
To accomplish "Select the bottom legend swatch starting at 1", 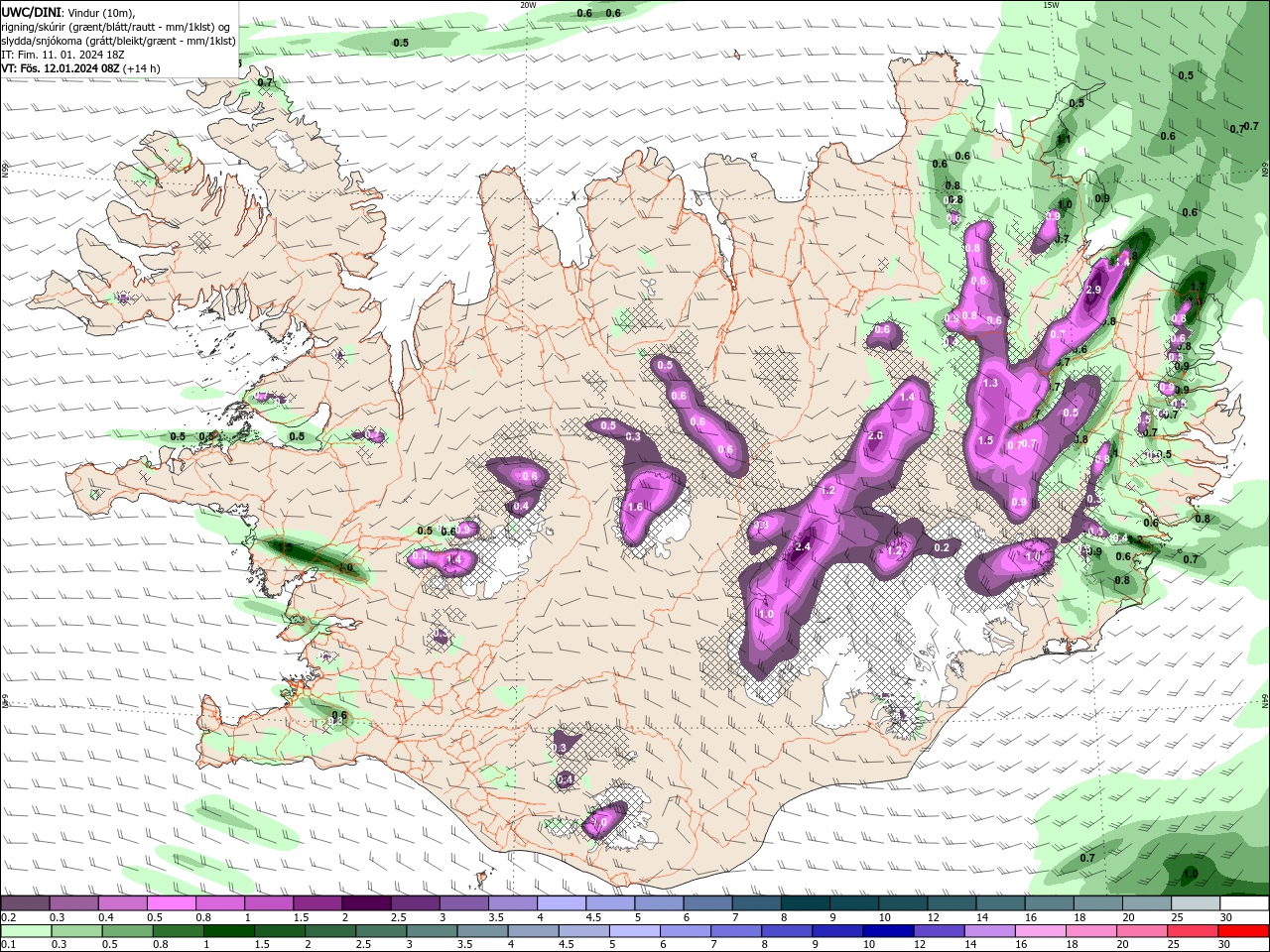I will (229, 931).
